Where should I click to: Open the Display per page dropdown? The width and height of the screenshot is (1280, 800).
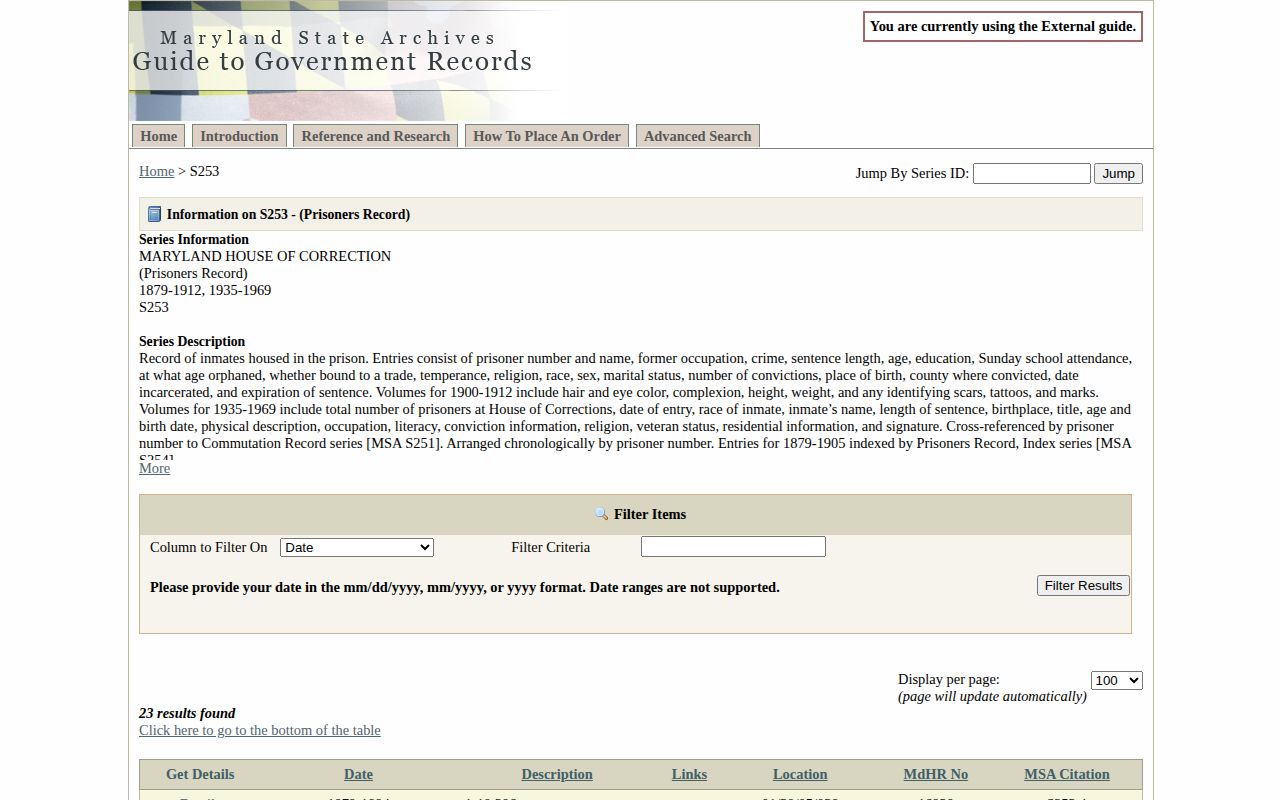click(1116, 680)
